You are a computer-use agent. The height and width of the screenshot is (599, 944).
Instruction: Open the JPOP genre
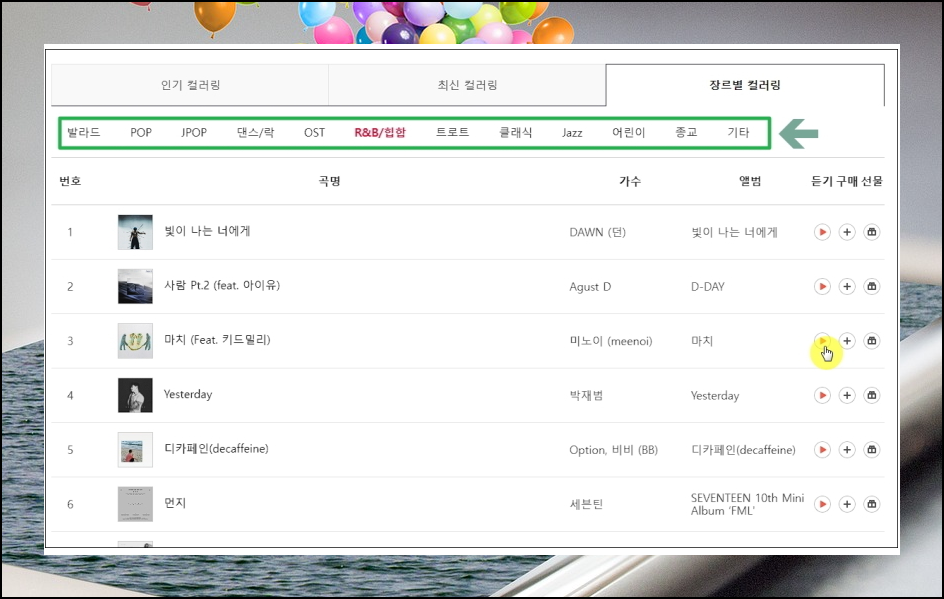click(x=194, y=132)
